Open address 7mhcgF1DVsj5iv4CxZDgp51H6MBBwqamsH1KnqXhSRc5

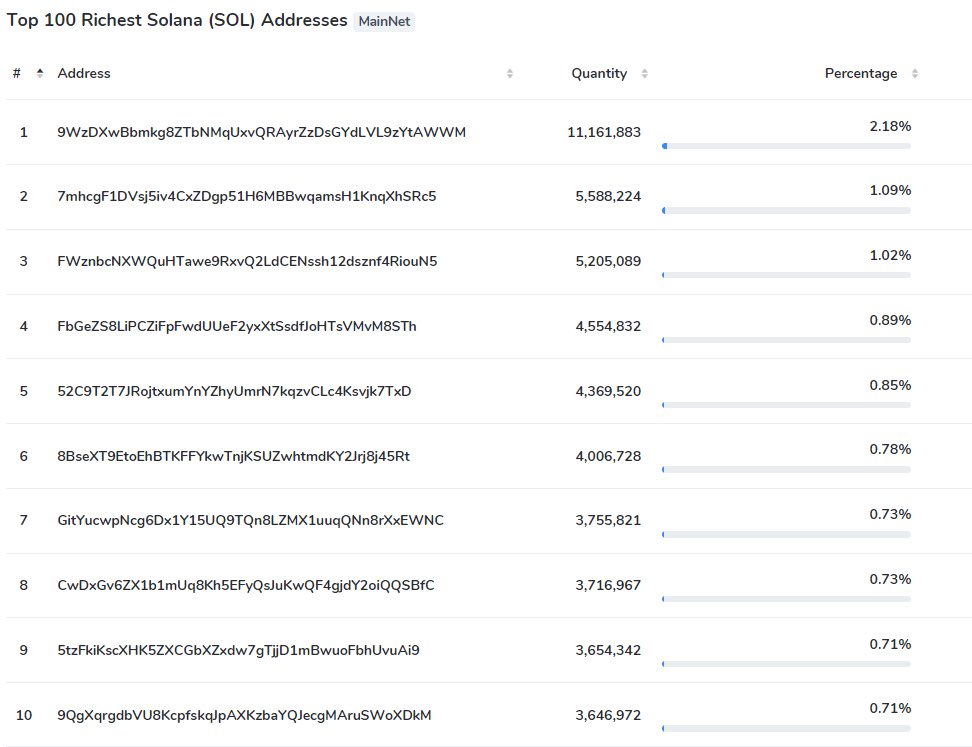pos(247,197)
